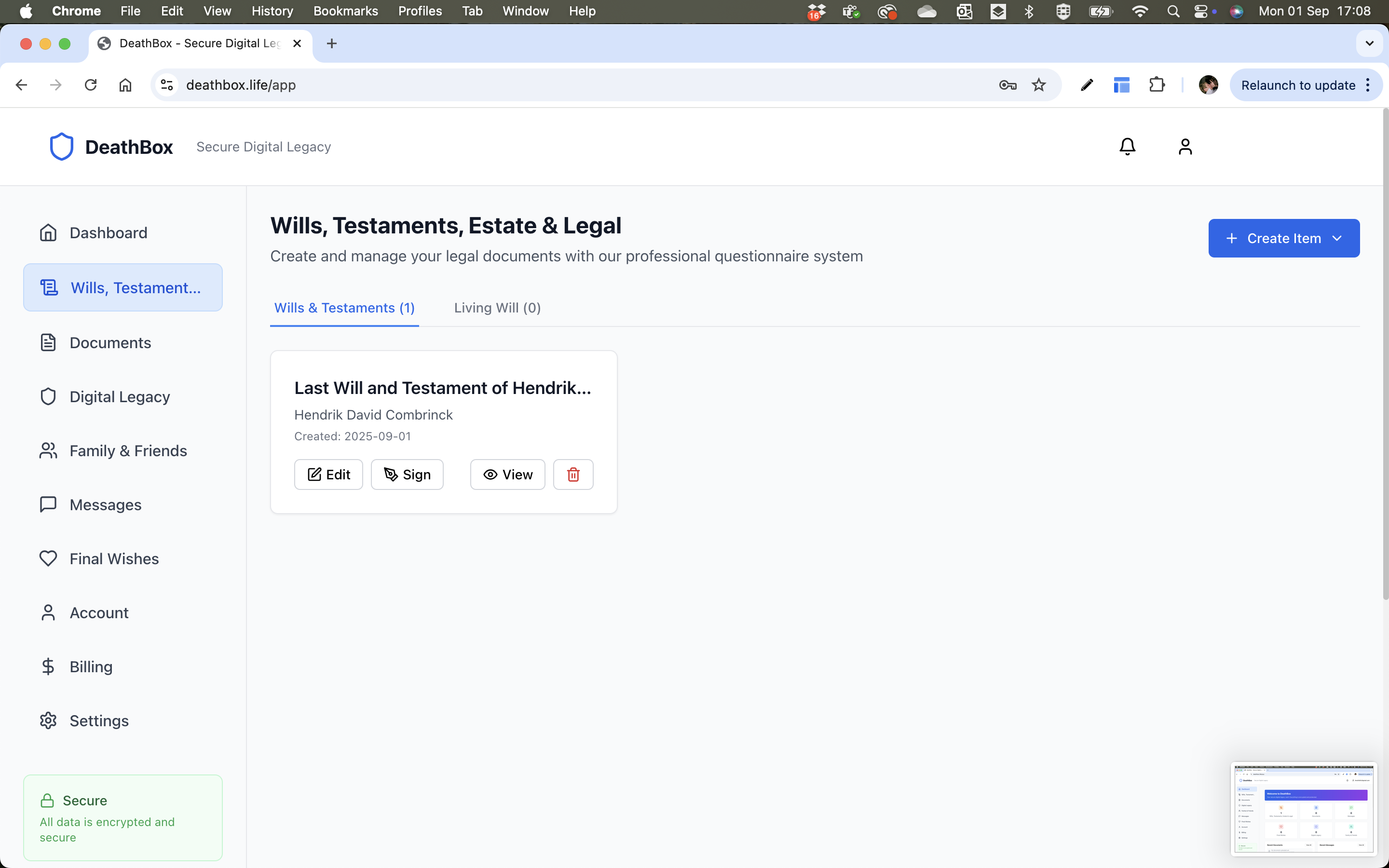Viewport: 1389px width, 868px height.
Task: Delete the will with trash icon
Action: 573,474
